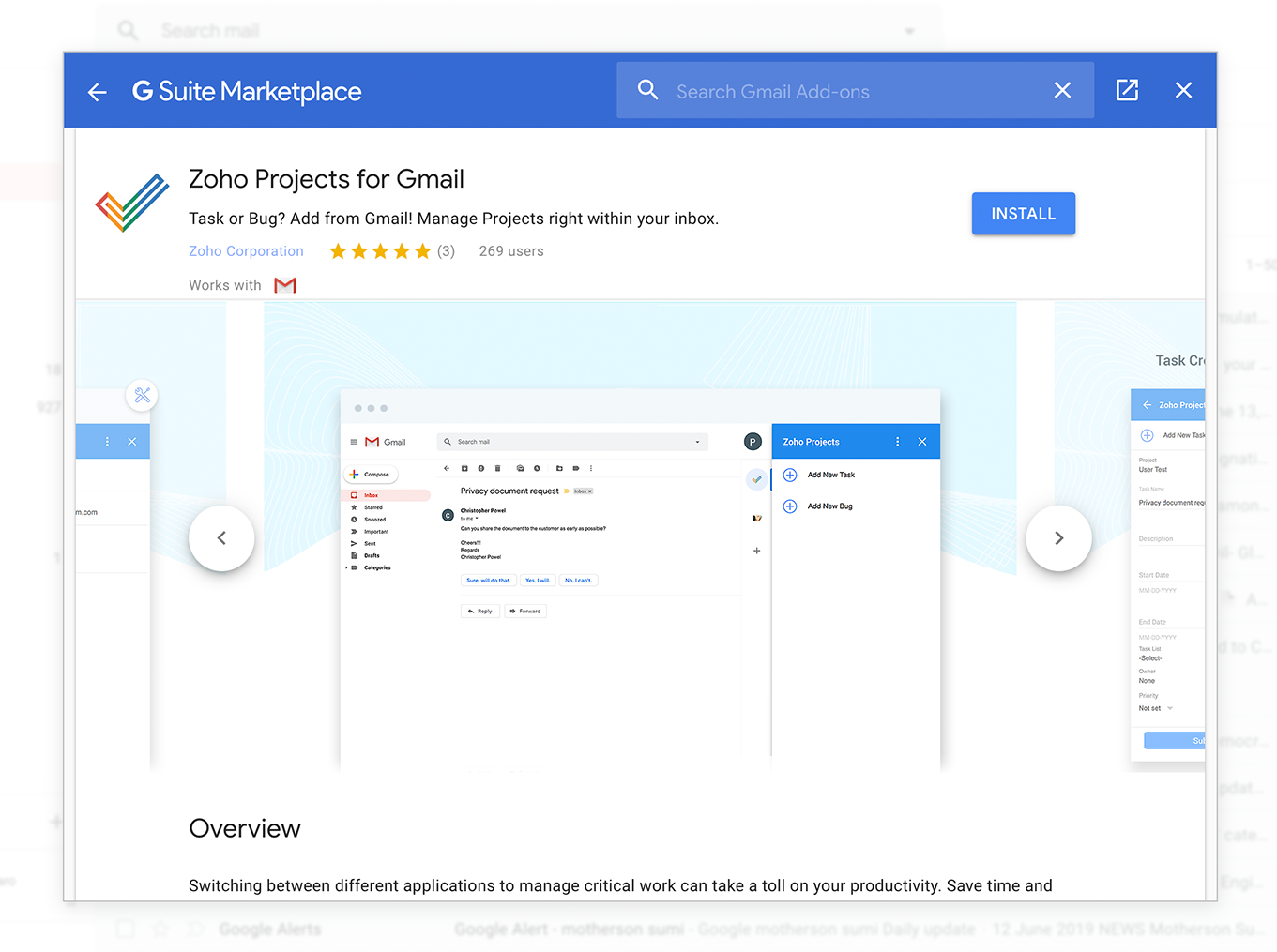1277x952 pixels.
Task: Click the Zoho Projects checkmark logo
Action: click(129, 202)
